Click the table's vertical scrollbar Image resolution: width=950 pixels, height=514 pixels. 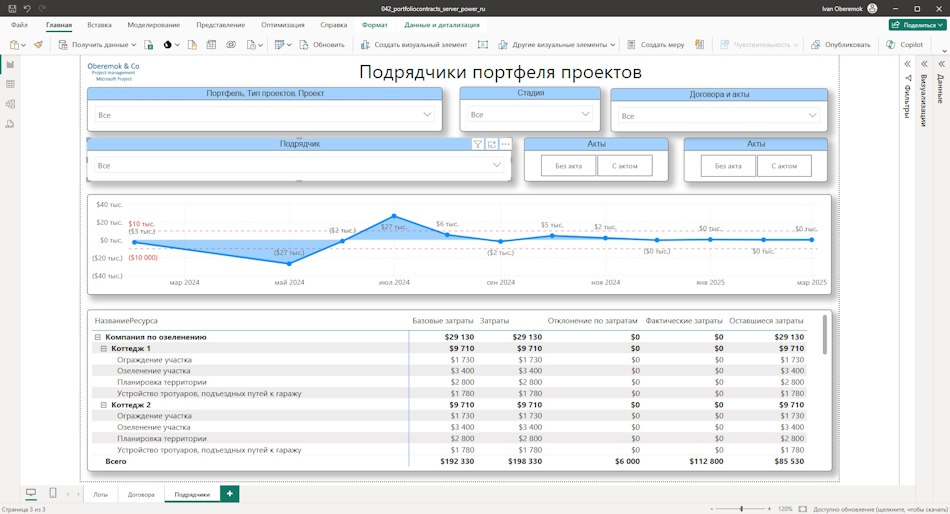point(825,334)
